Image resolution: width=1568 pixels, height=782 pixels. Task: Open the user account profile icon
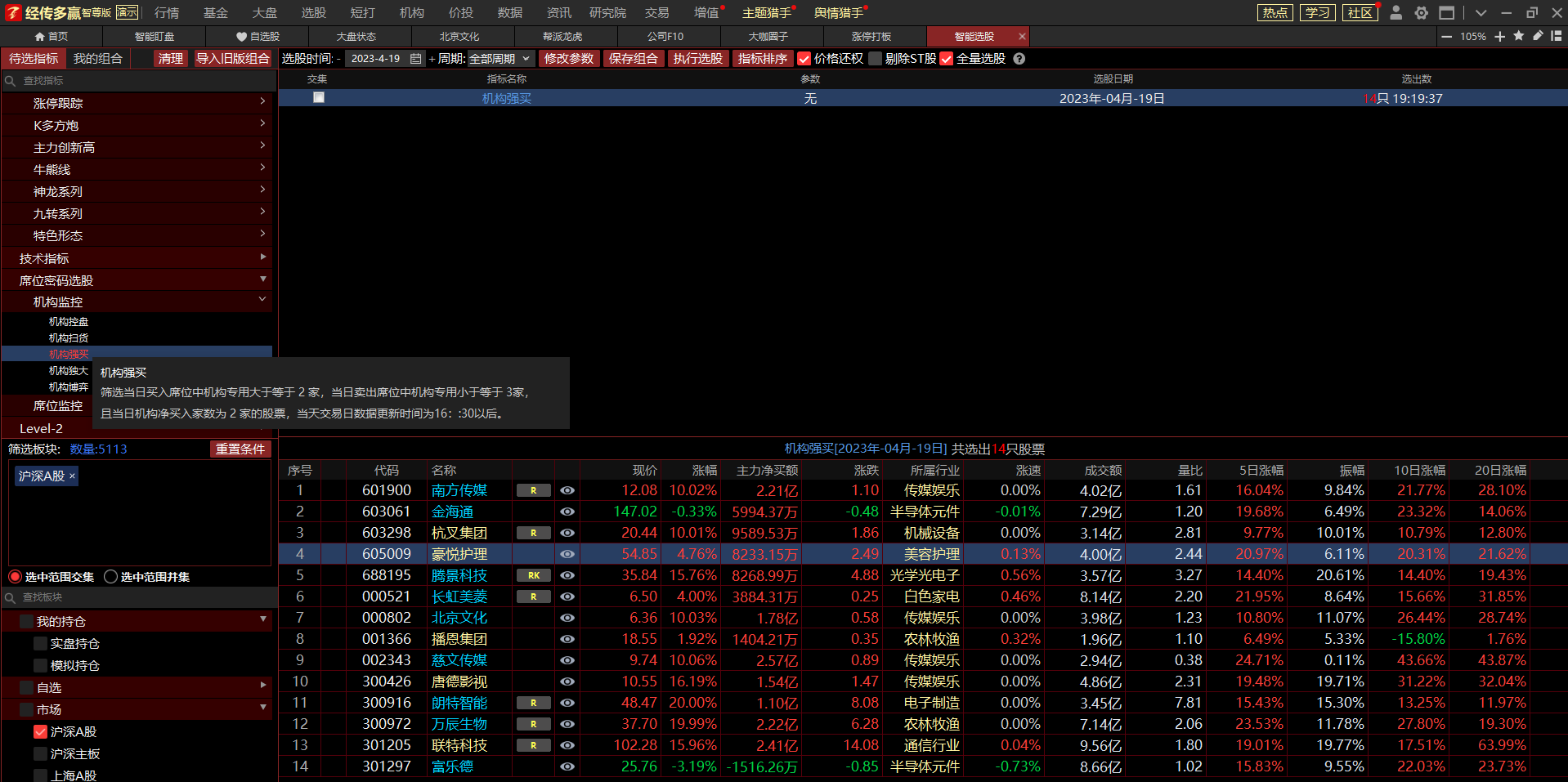[x=1396, y=13]
